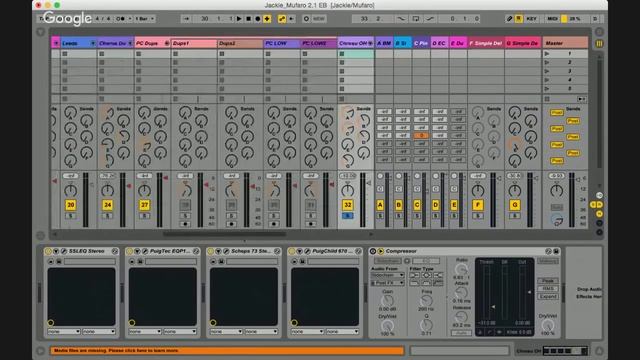The height and width of the screenshot is (360, 640).
Task: Open Compressor Audio From Sidechain dropdown
Action: (x=387, y=275)
